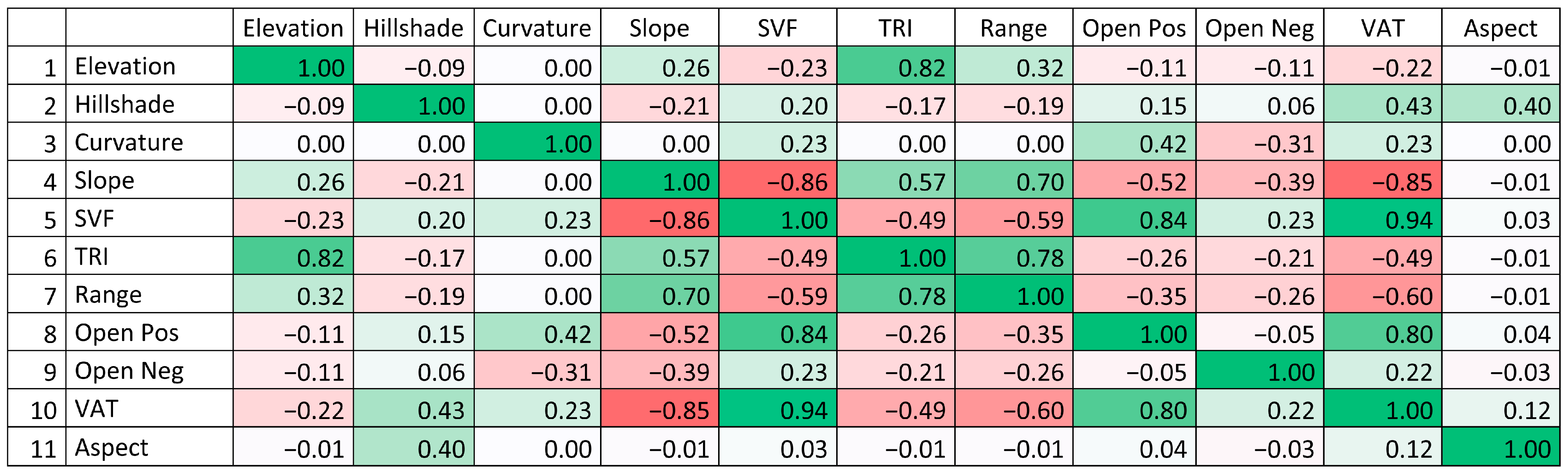The image size is (1568, 472).
Task: Click the VAT column header
Action: click(1382, 28)
